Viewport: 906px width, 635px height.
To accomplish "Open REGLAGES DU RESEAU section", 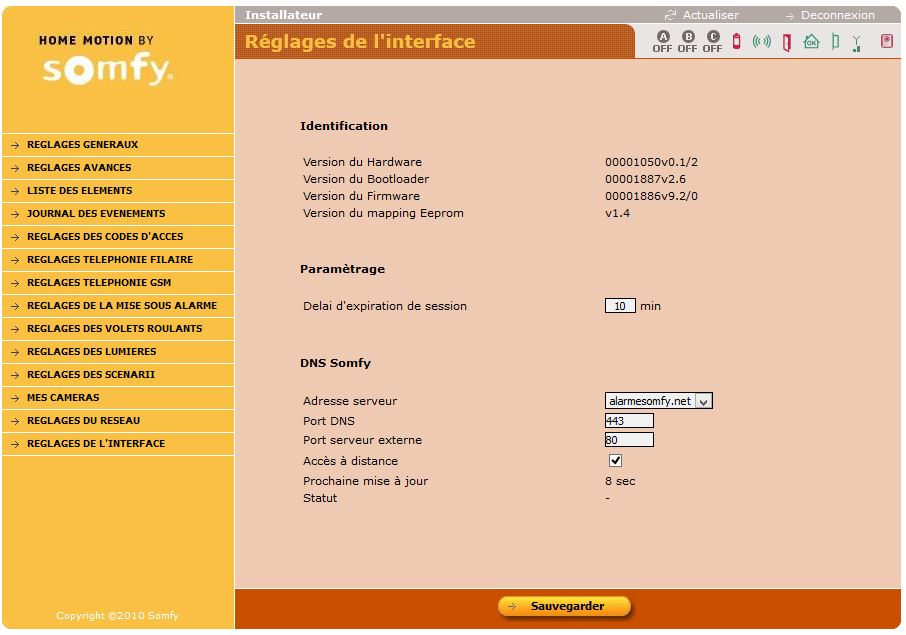I will tap(83, 421).
